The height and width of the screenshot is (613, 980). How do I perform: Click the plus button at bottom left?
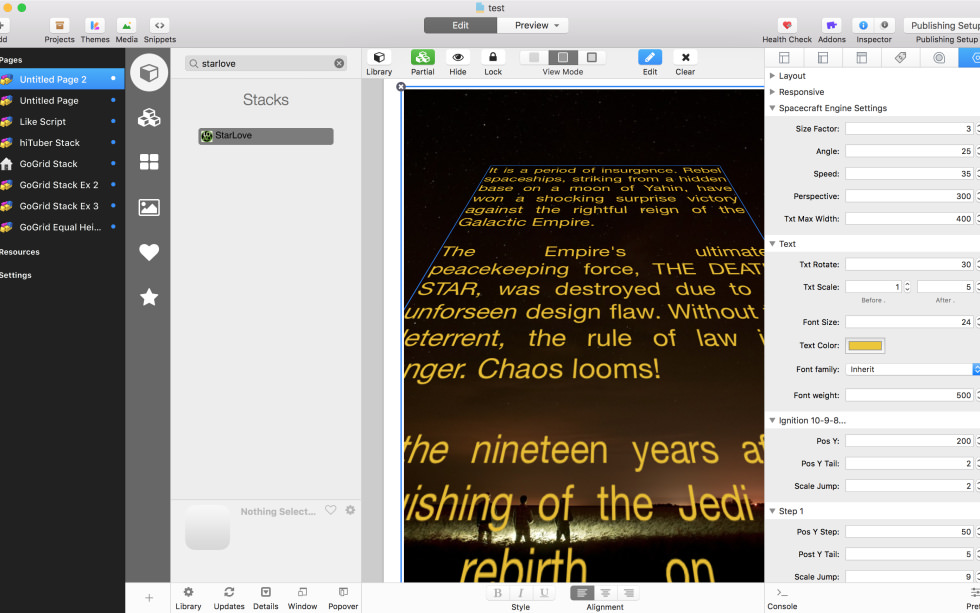click(x=149, y=598)
